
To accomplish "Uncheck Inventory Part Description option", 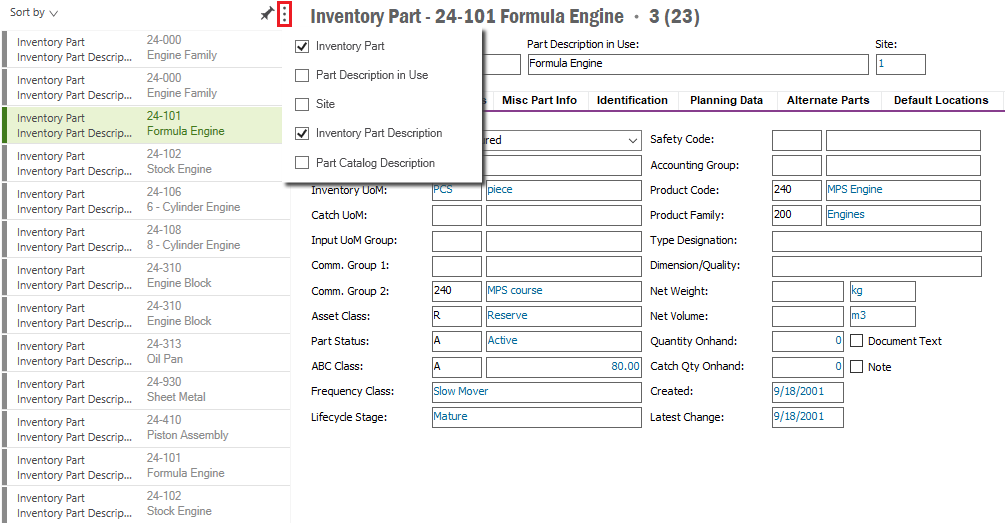I will point(302,133).
